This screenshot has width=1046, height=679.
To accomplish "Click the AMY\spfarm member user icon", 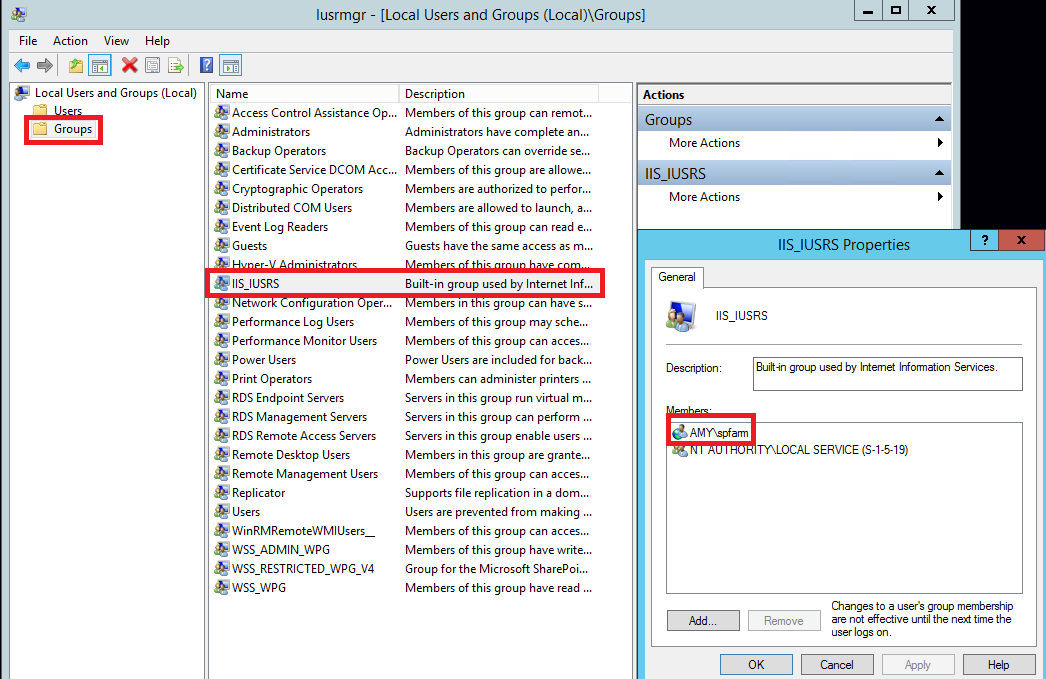I will point(680,433).
